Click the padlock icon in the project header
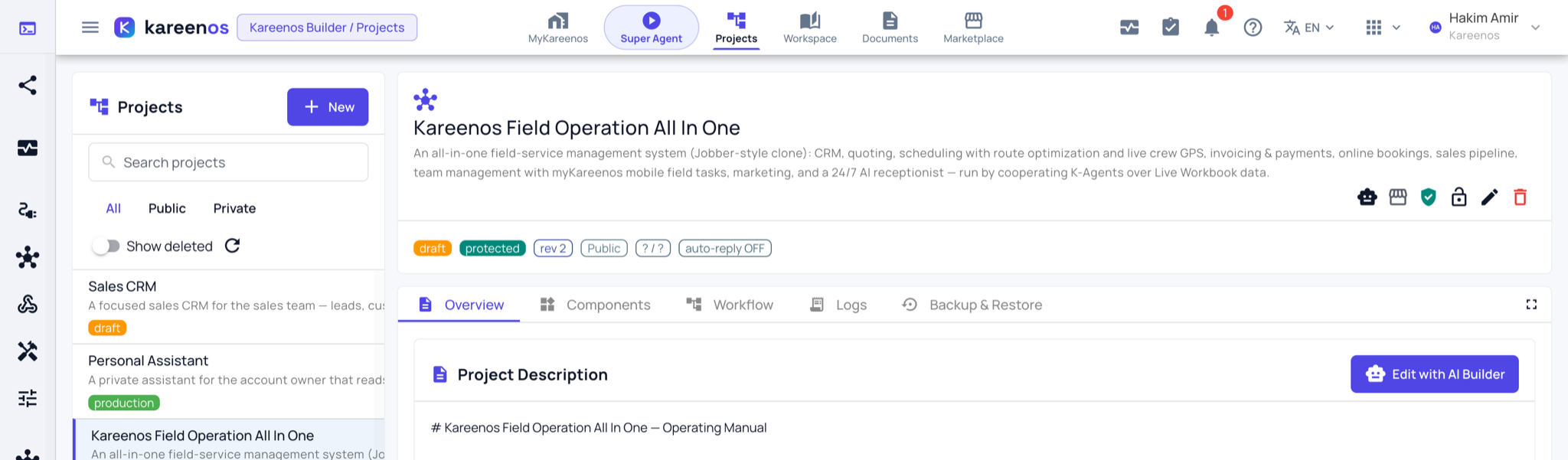Image resolution: width=1568 pixels, height=460 pixels. click(1459, 197)
